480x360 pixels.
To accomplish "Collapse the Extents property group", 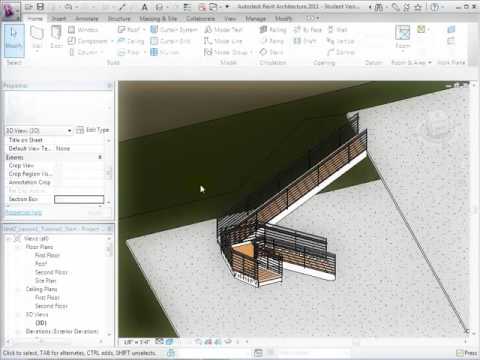I will (x=100, y=157).
